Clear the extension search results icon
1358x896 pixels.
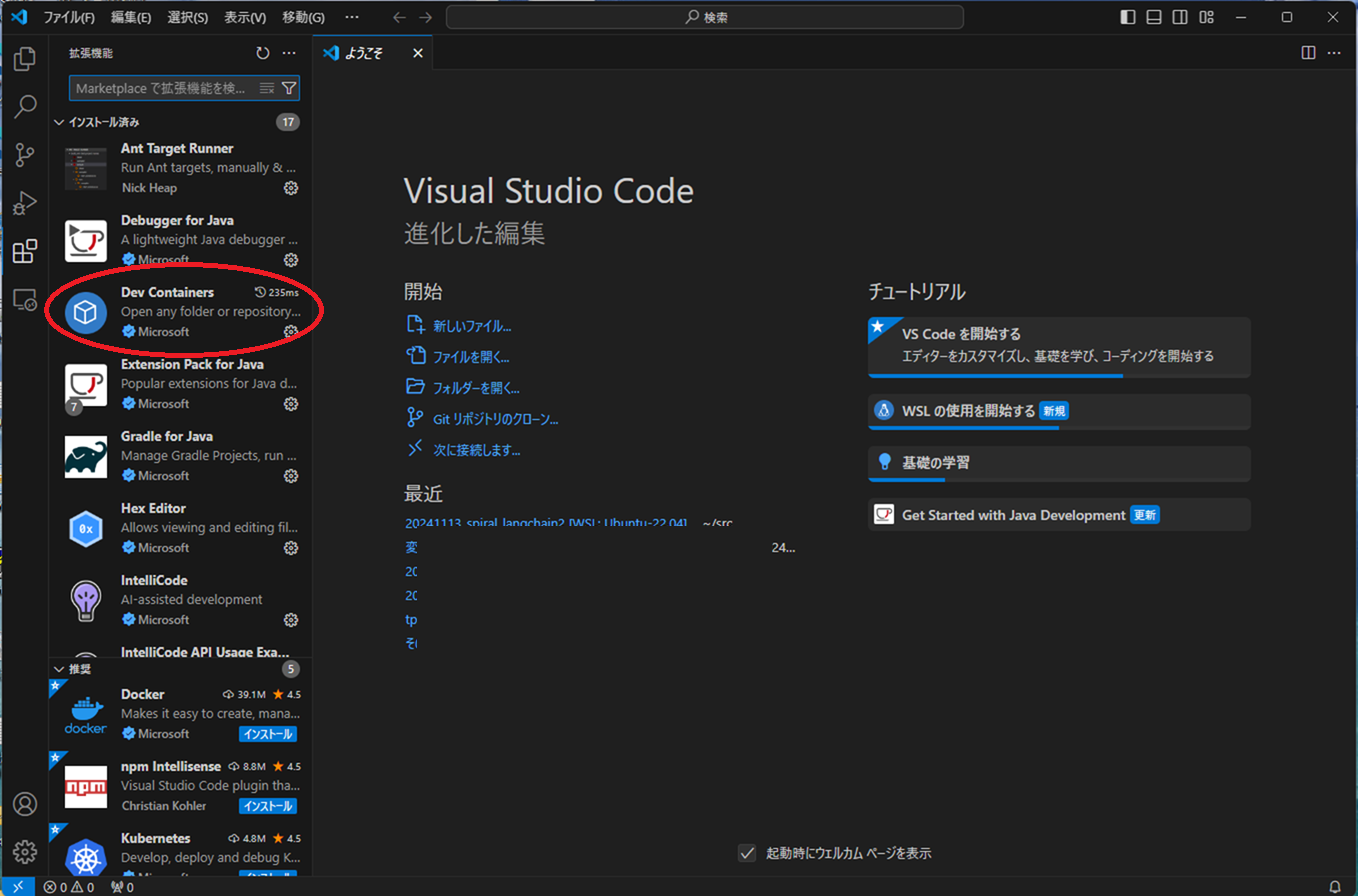[x=267, y=88]
